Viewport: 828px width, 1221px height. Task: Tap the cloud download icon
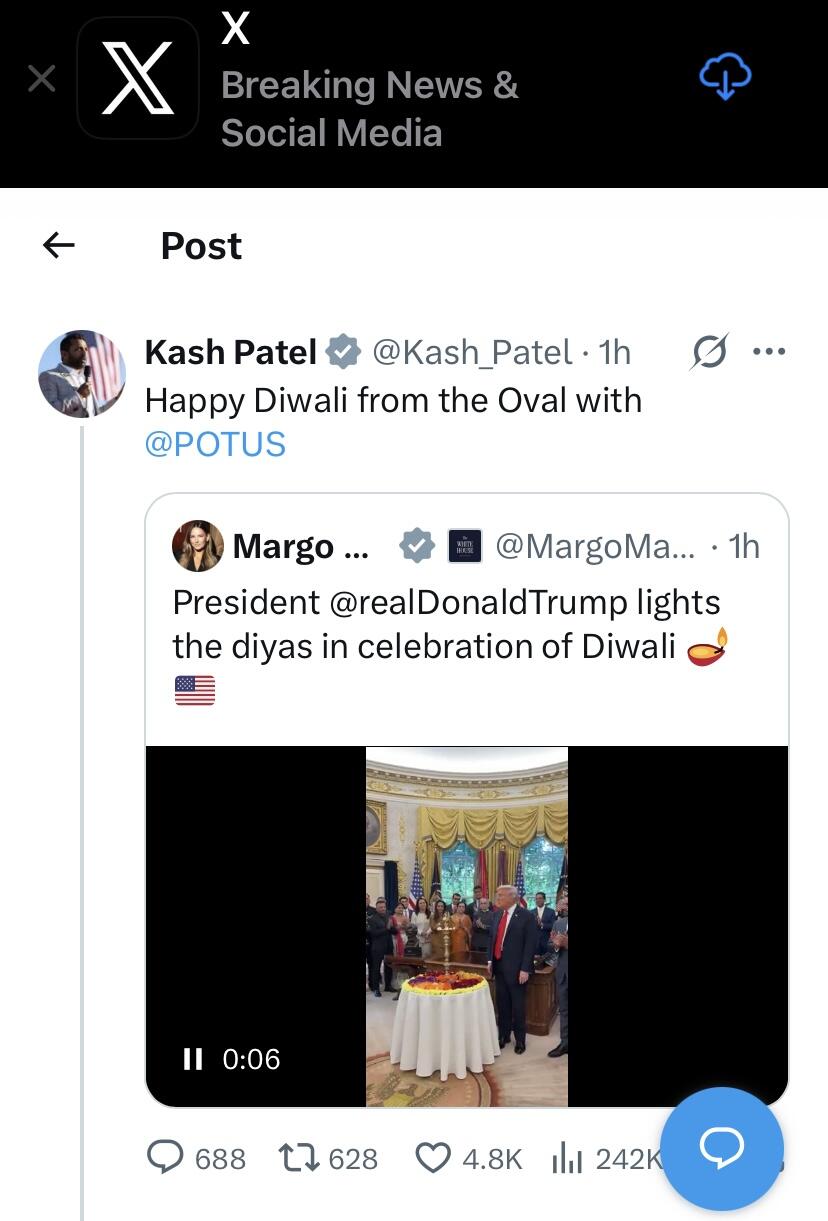[x=724, y=77]
